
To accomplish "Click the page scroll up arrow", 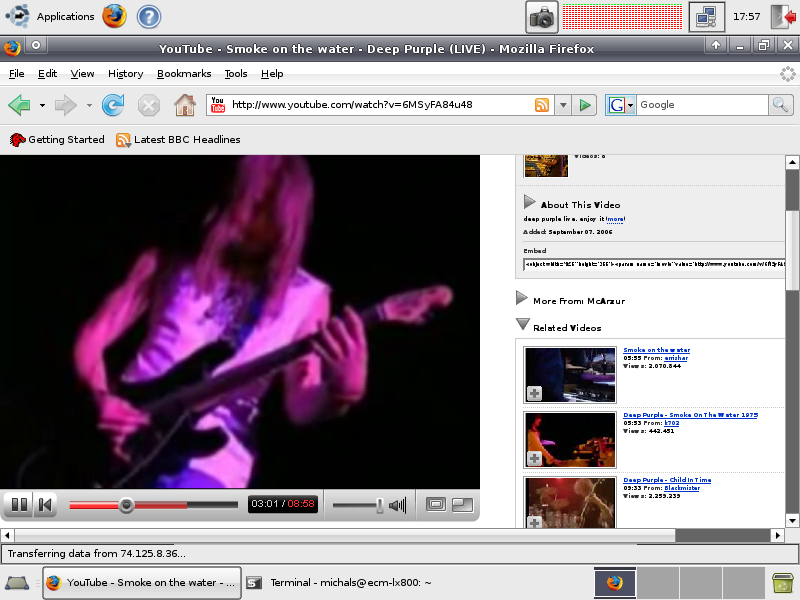I will [792, 163].
